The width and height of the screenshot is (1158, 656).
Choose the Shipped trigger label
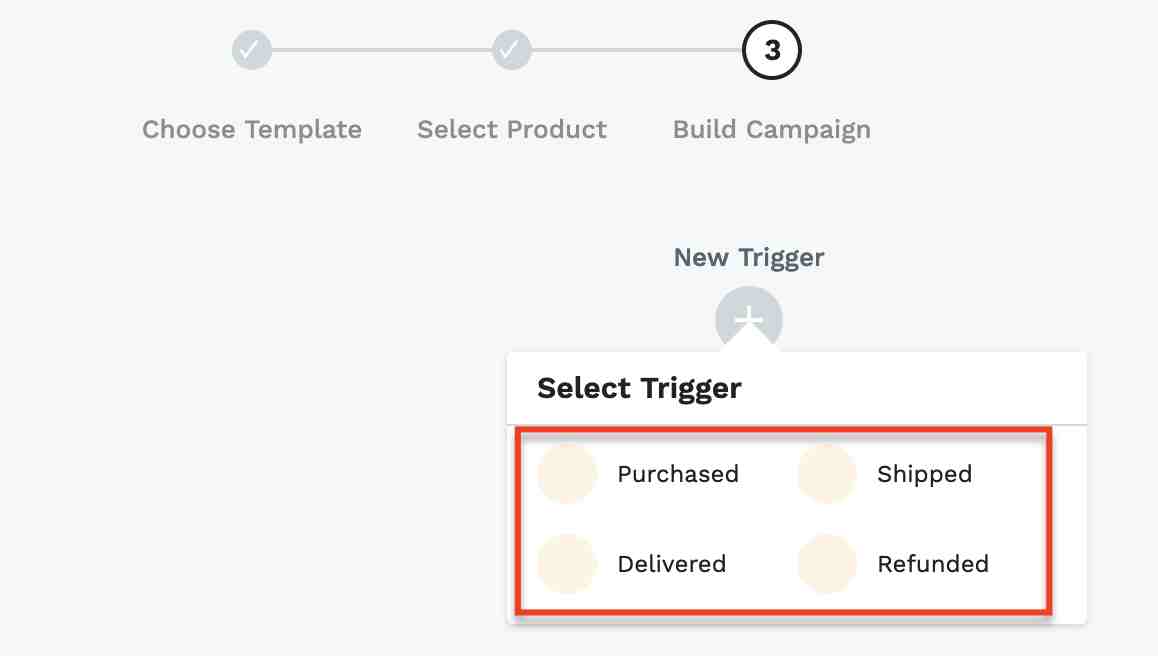pos(925,474)
